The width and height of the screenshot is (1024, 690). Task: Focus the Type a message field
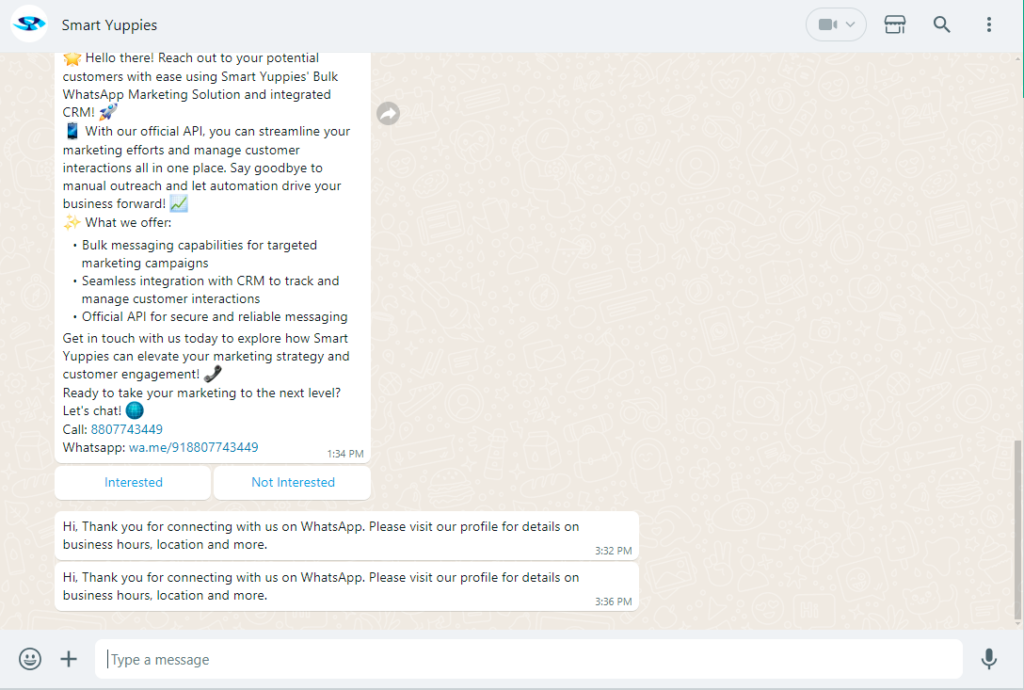click(530, 660)
